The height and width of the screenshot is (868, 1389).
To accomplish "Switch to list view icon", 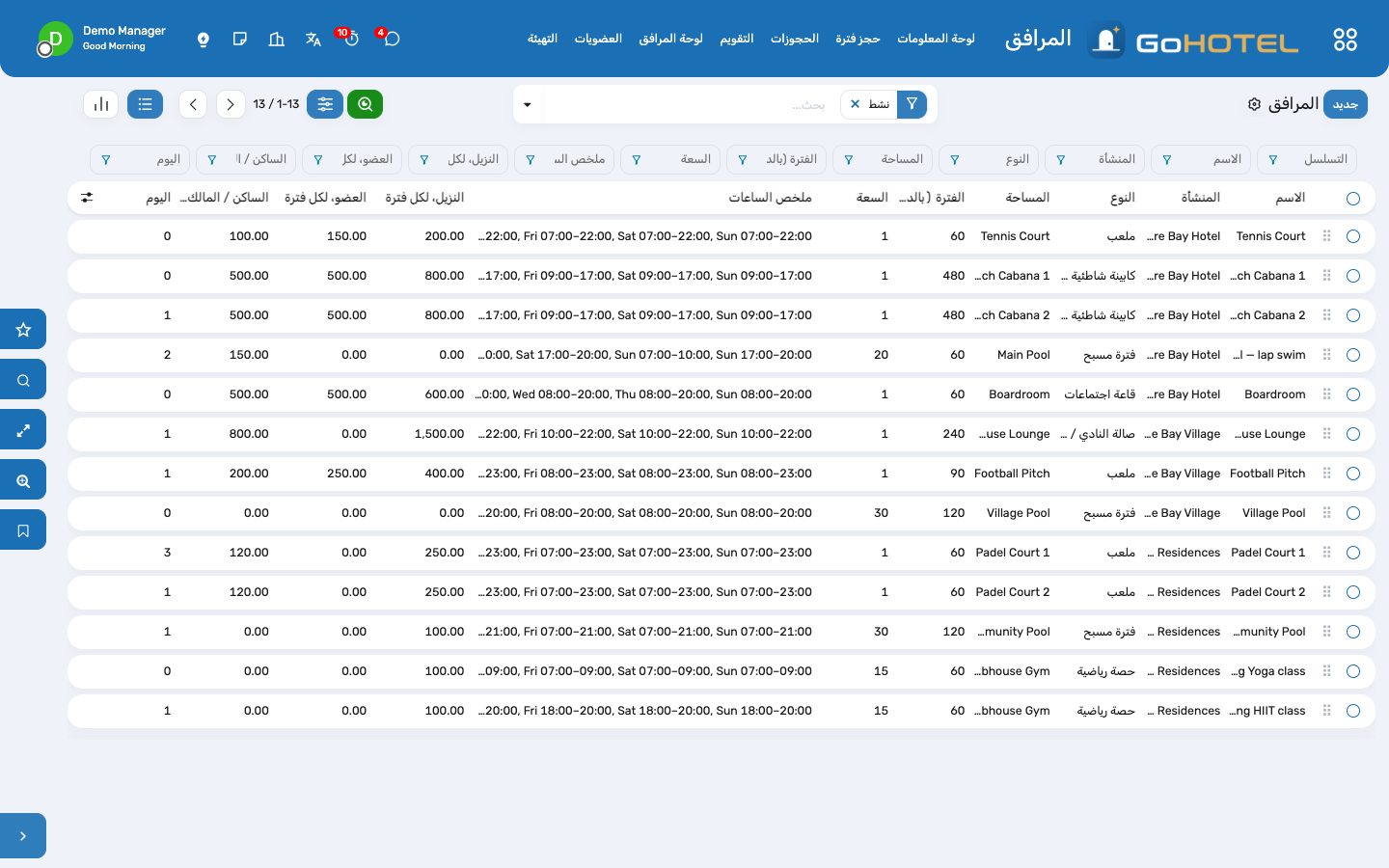I will [145, 104].
